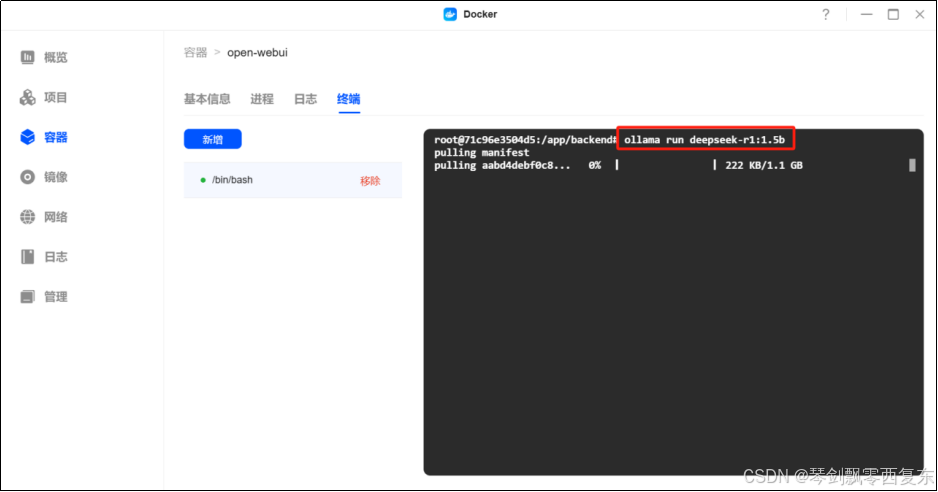Click the Project (项目) cubes icon

(28, 97)
